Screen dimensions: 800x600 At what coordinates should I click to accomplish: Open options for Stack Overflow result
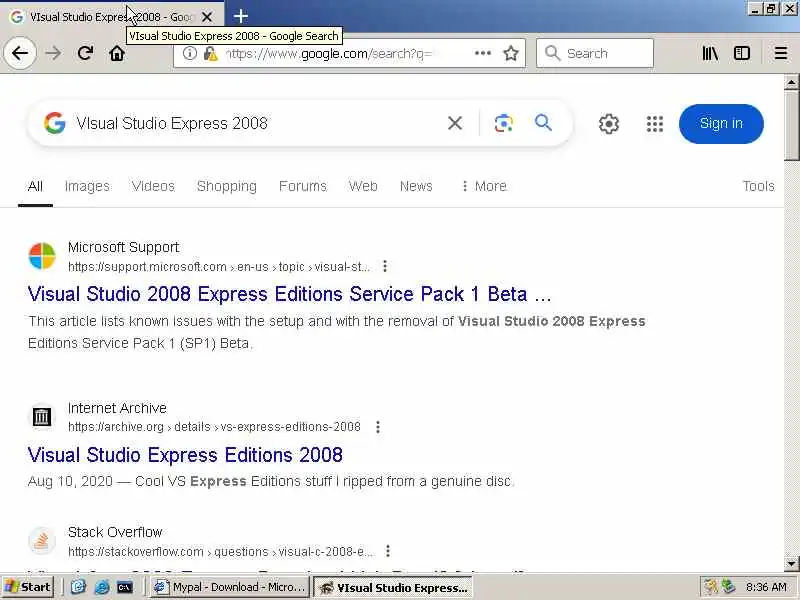click(388, 551)
